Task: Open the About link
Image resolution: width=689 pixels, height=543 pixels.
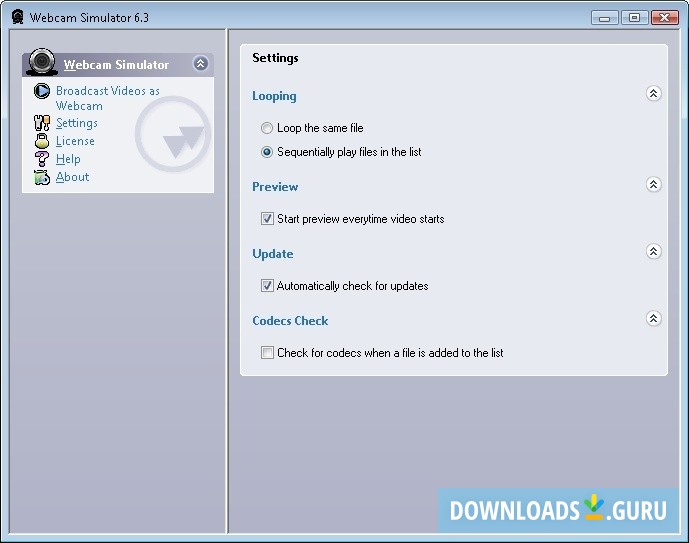Action: pyautogui.click(x=73, y=177)
